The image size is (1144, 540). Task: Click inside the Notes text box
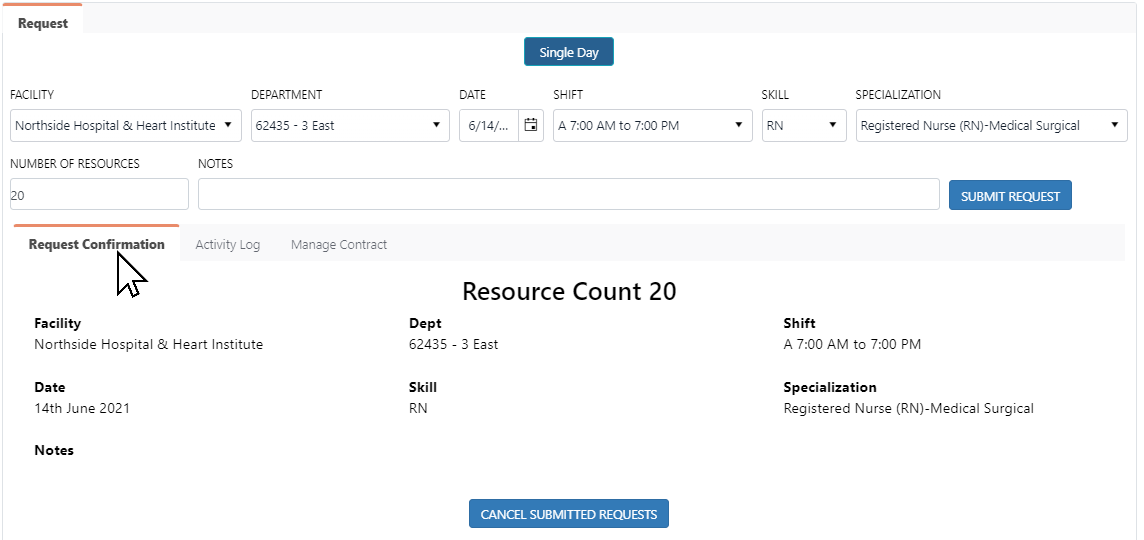pyautogui.click(x=568, y=195)
